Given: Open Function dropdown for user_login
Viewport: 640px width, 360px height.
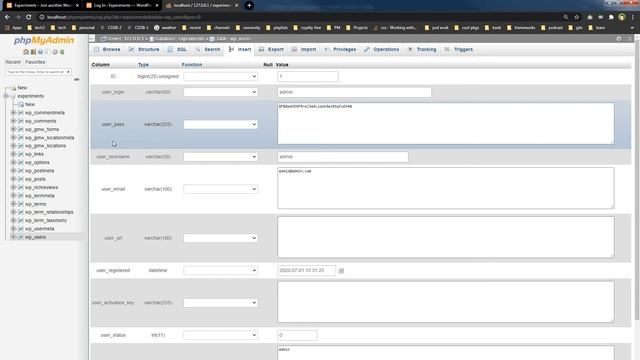Looking at the screenshot, I should (x=220, y=92).
